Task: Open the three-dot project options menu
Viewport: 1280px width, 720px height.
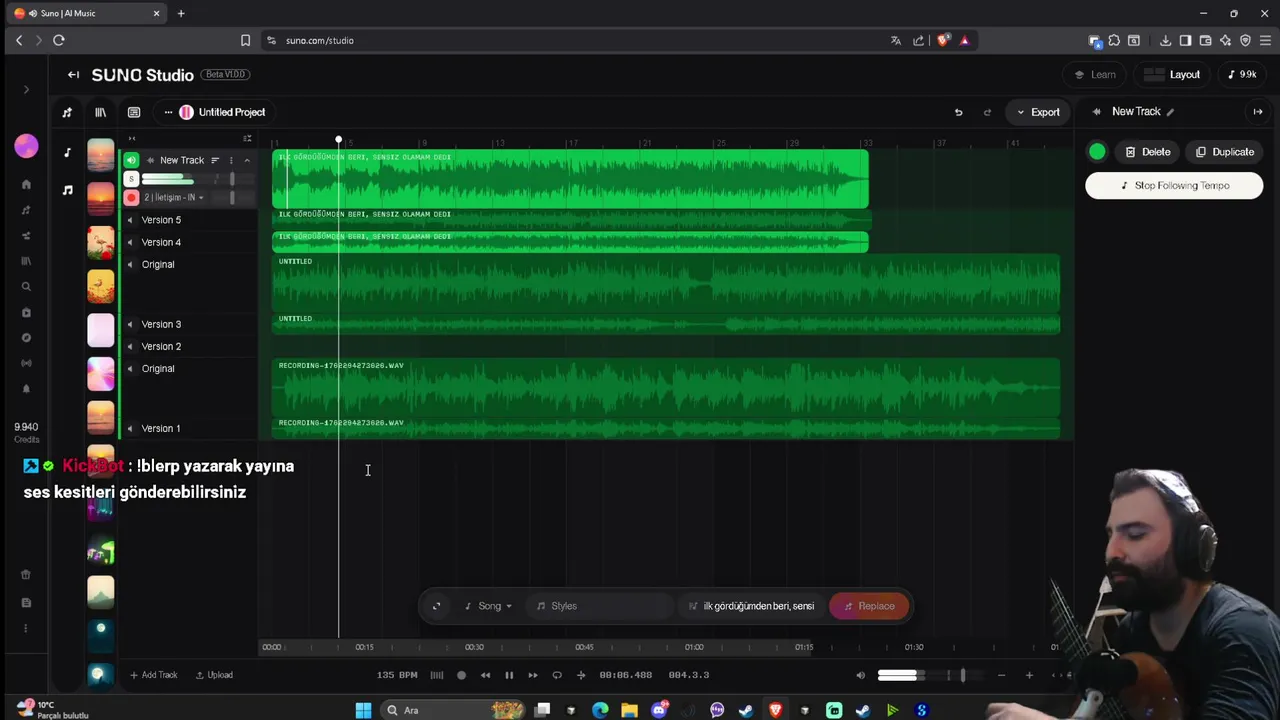Action: [x=168, y=112]
